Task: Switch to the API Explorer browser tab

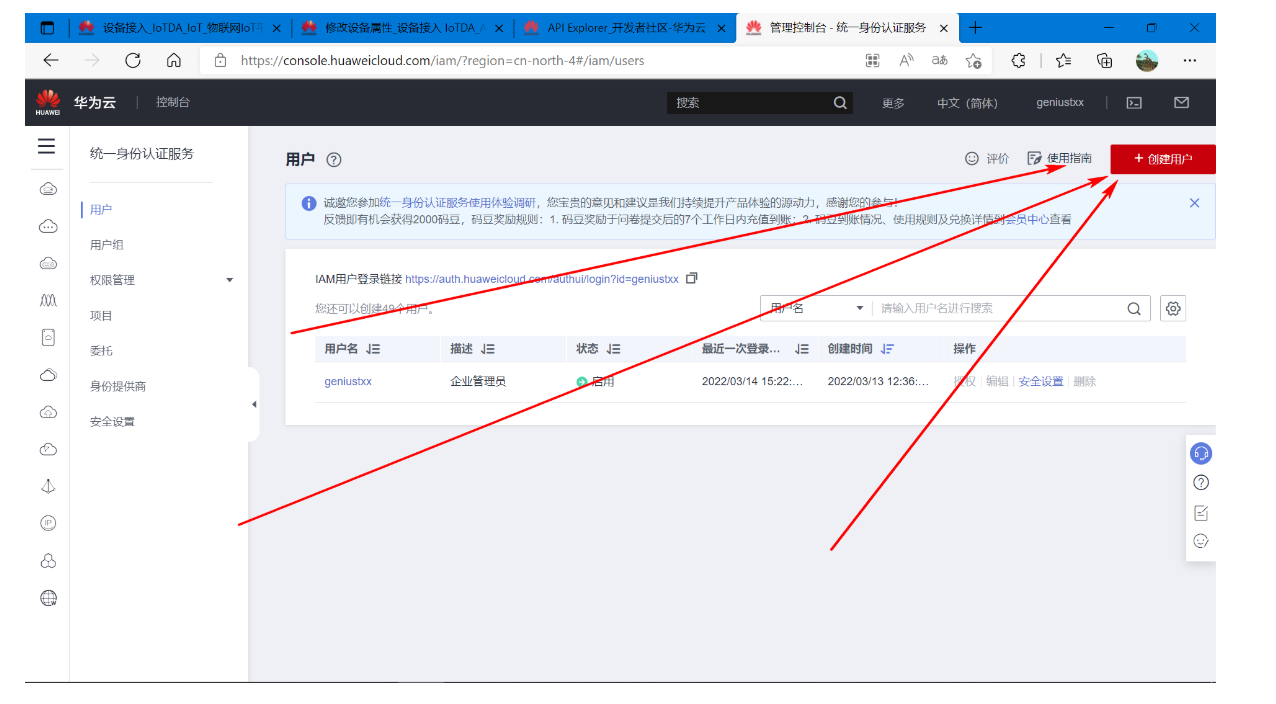Action: coord(625,28)
